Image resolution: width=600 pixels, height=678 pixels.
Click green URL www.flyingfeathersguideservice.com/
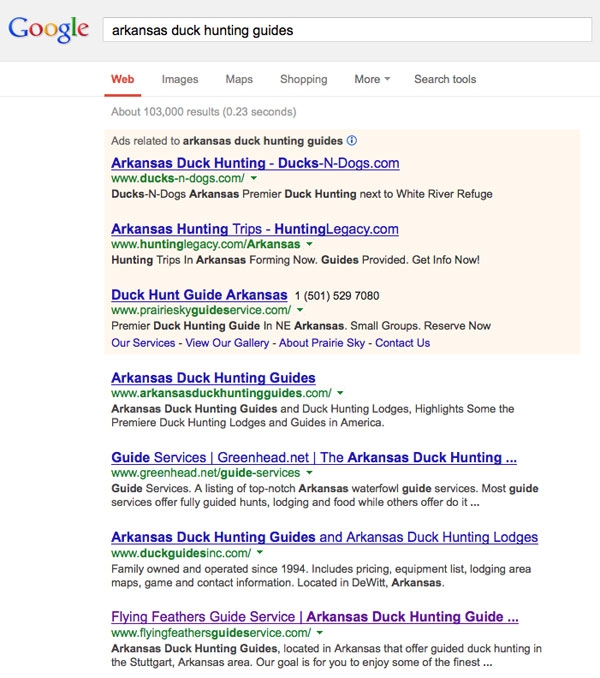coord(211,633)
